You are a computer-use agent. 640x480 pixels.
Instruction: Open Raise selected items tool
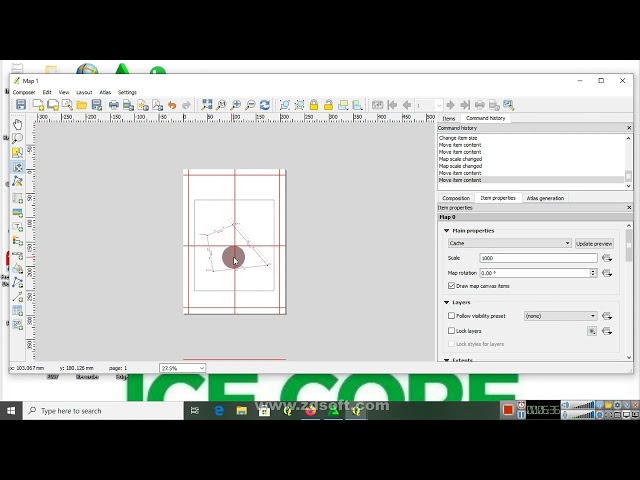[x=343, y=105]
